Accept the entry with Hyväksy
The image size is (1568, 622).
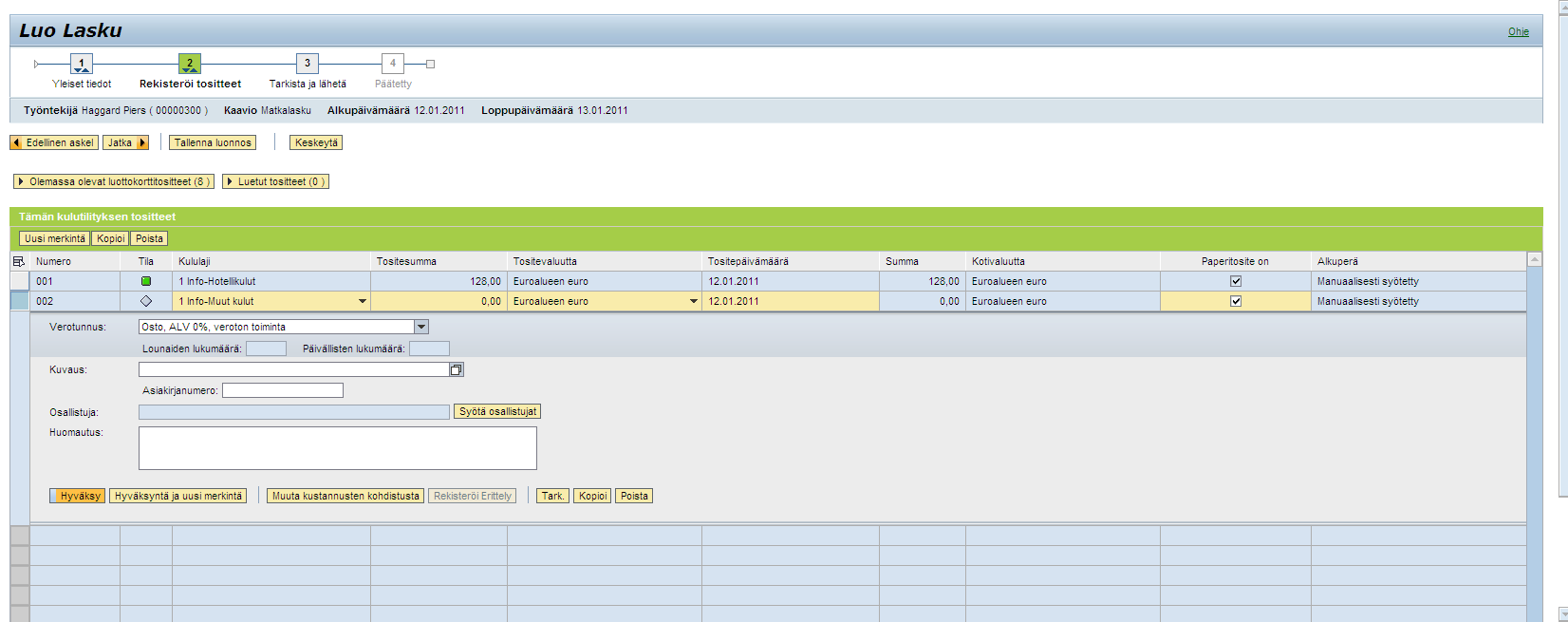click(77, 496)
